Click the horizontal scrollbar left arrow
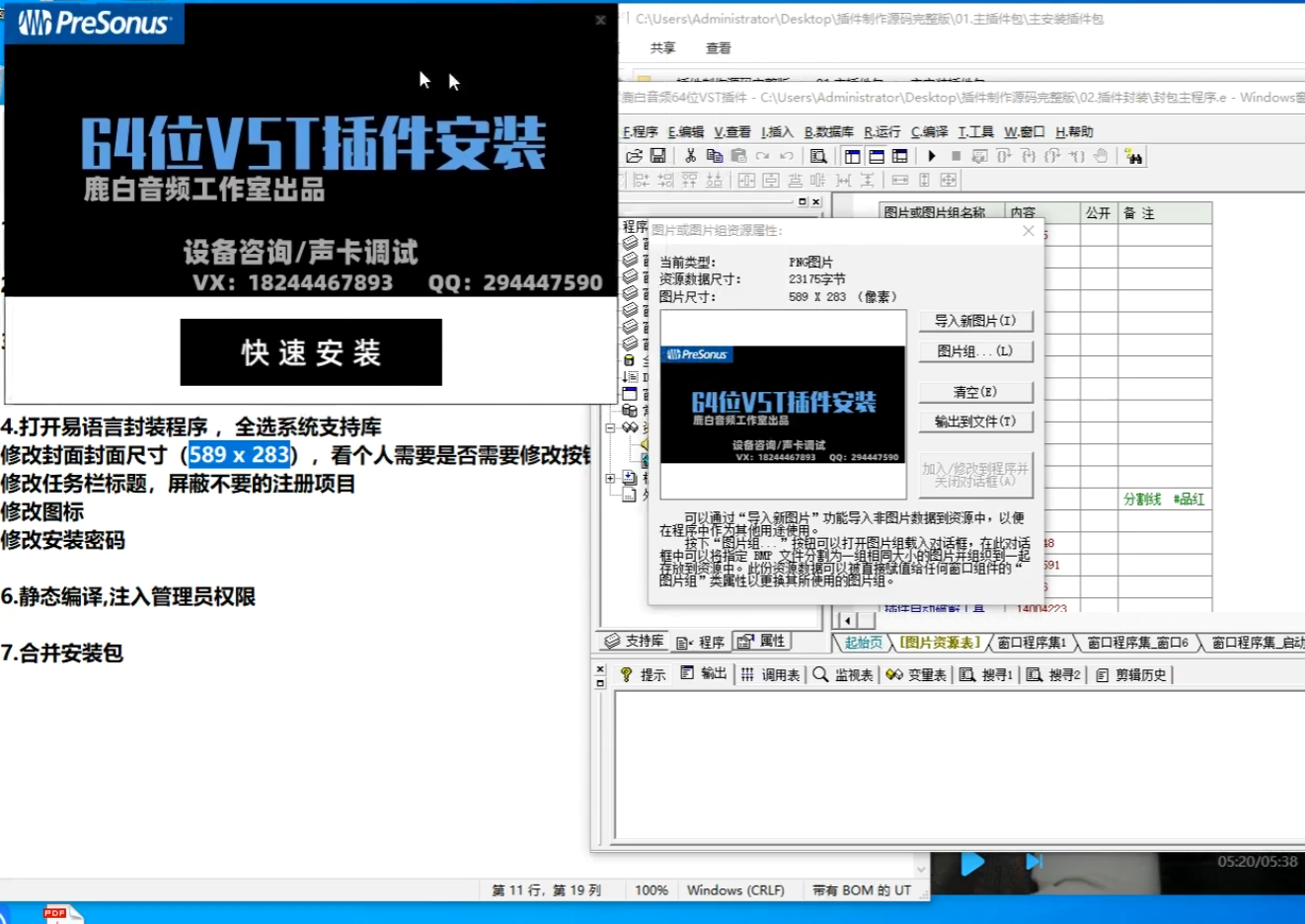 846,620
